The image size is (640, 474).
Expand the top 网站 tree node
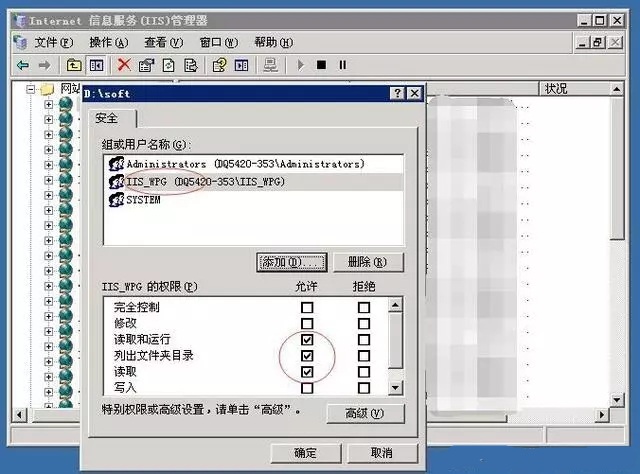coord(32,89)
